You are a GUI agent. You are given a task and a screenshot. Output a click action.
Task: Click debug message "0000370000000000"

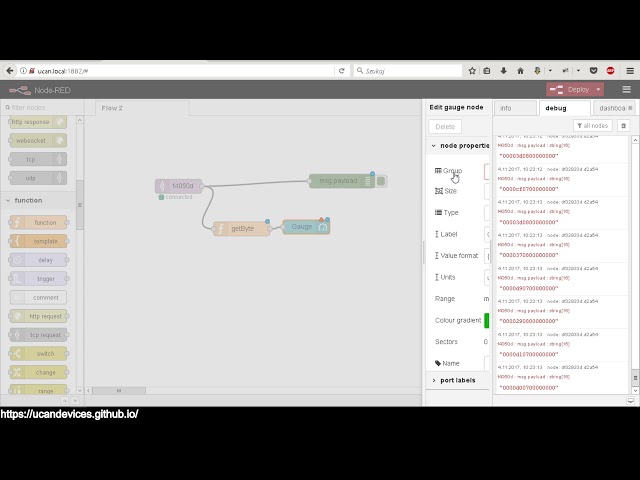click(529, 255)
